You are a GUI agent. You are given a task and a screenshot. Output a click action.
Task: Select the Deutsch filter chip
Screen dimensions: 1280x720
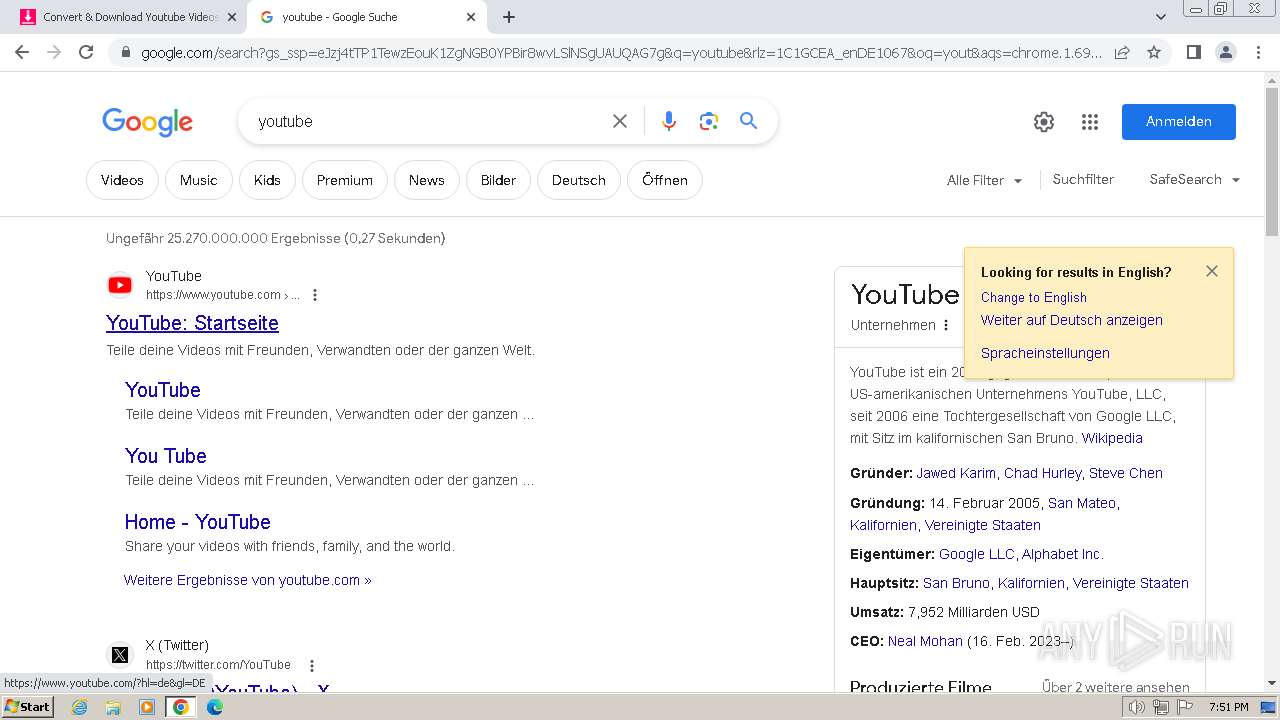(x=579, y=180)
